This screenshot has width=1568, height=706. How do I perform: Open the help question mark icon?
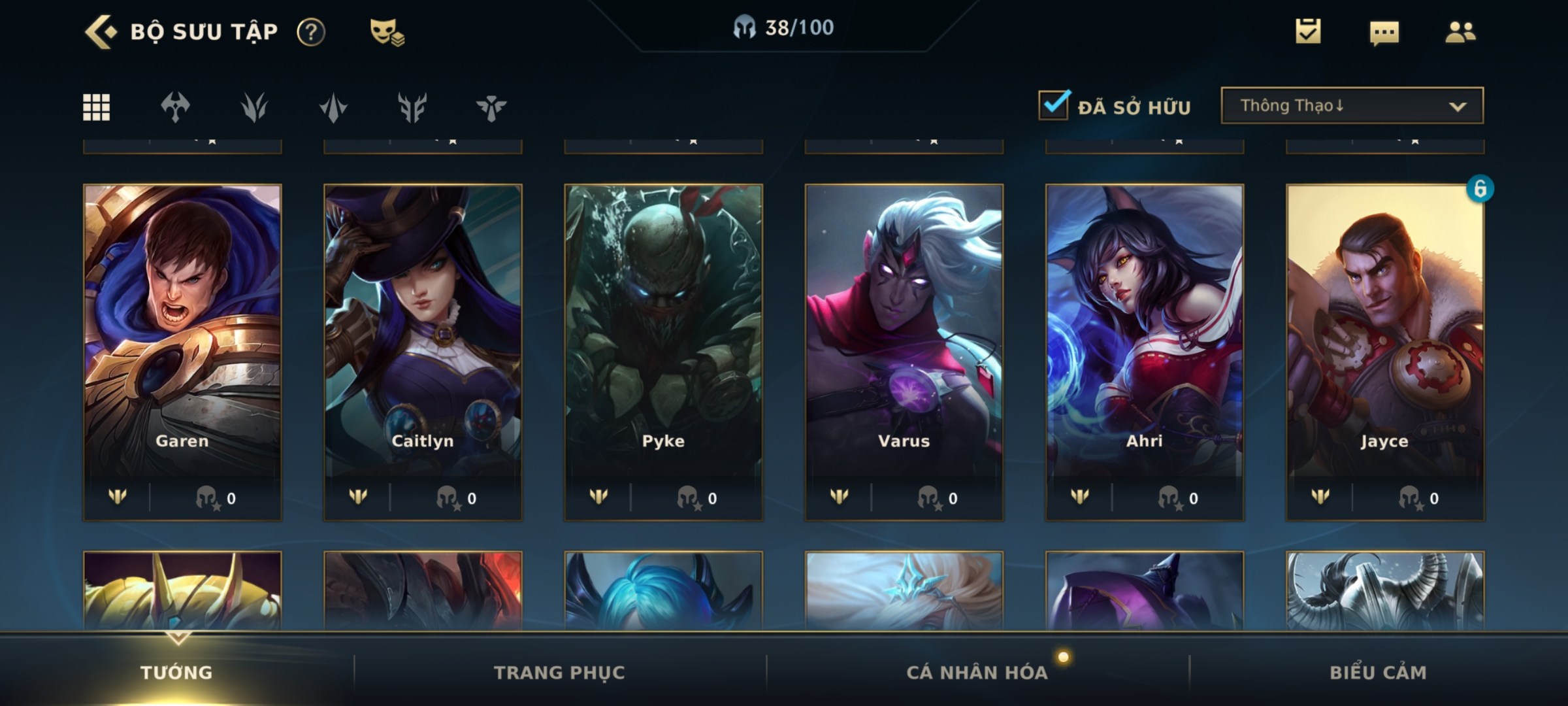[x=311, y=31]
